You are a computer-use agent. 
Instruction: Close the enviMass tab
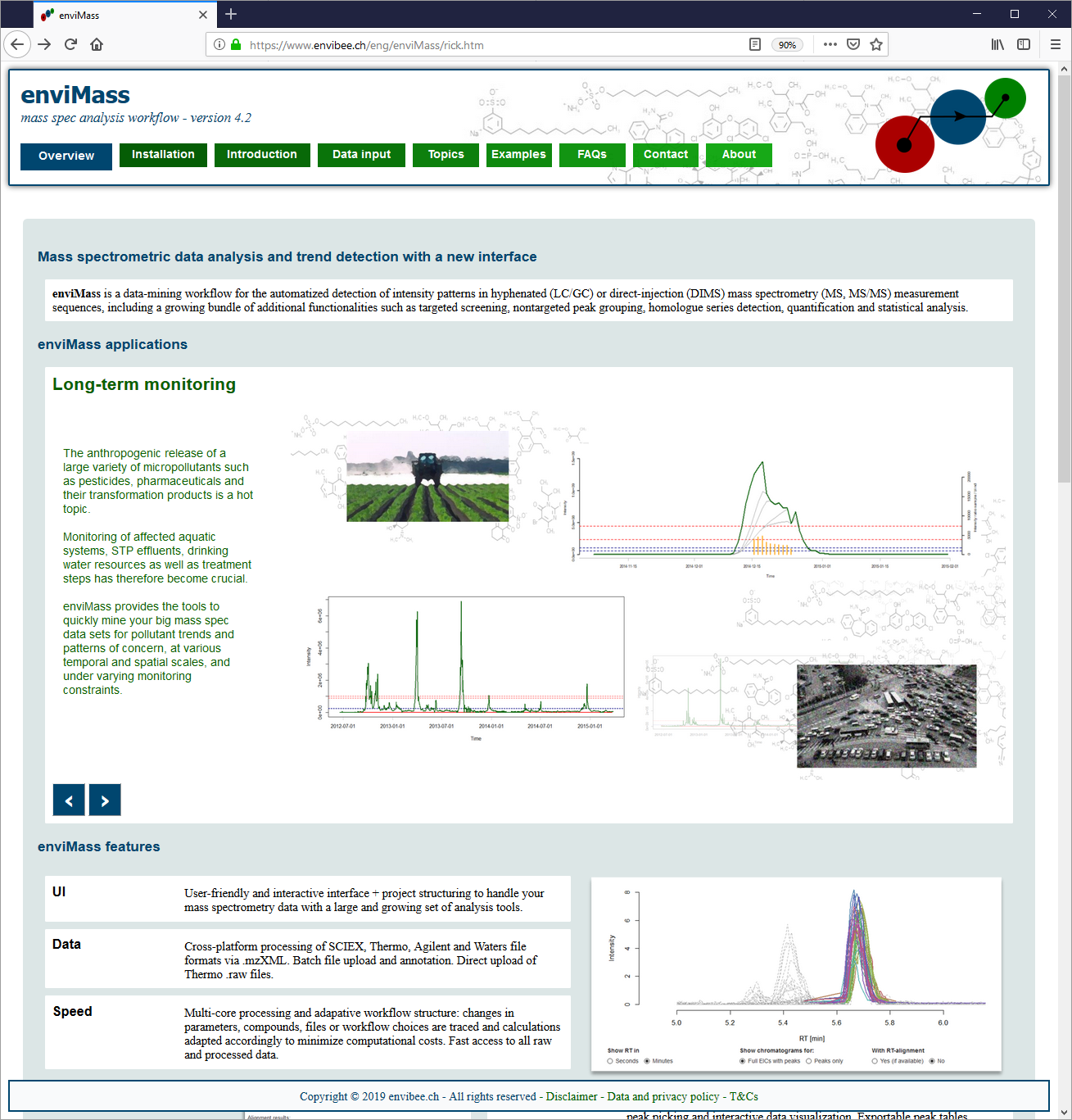click(x=203, y=15)
